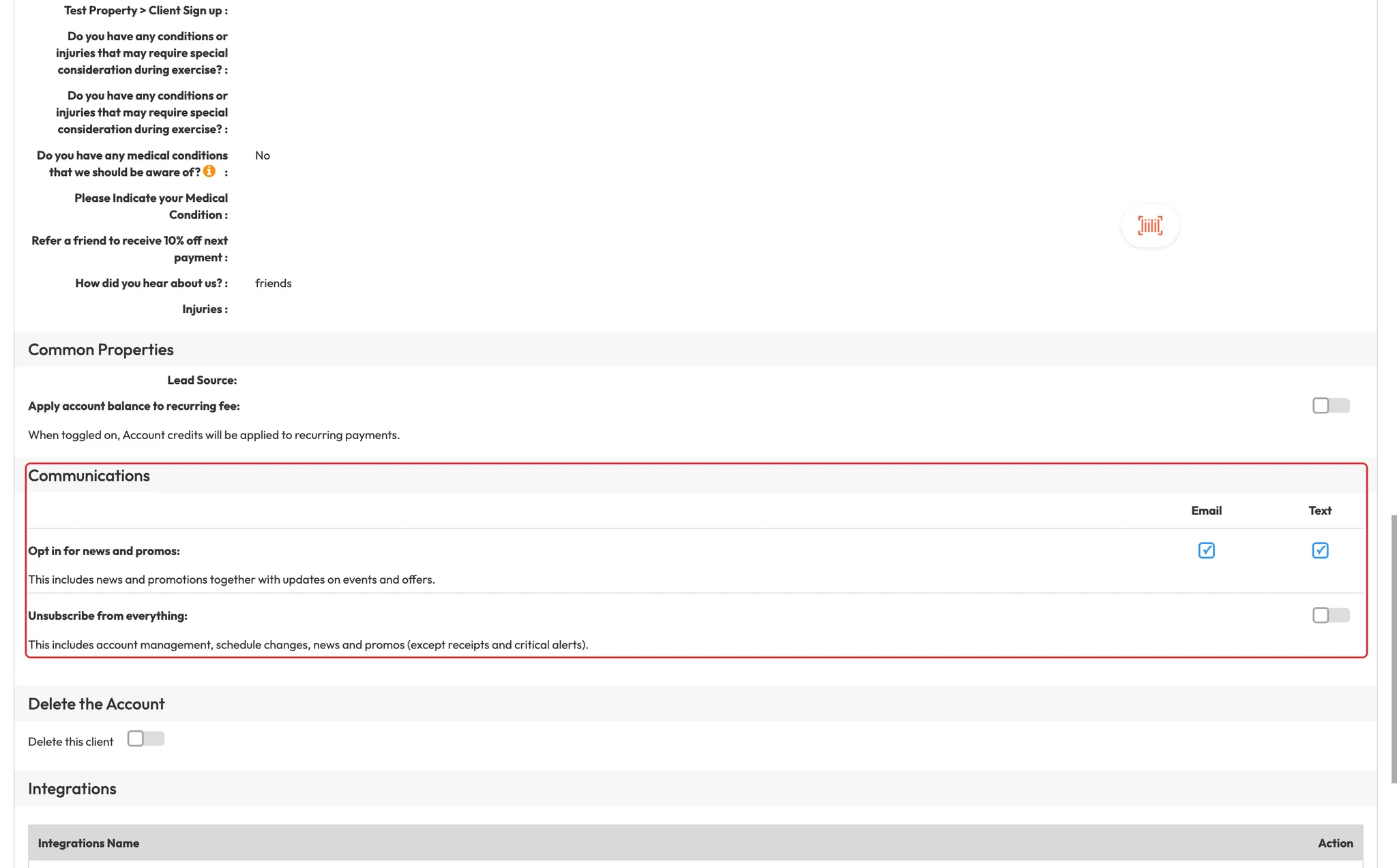Image resolution: width=1397 pixels, height=868 pixels.
Task: Click the Email column label
Action: point(1206,511)
